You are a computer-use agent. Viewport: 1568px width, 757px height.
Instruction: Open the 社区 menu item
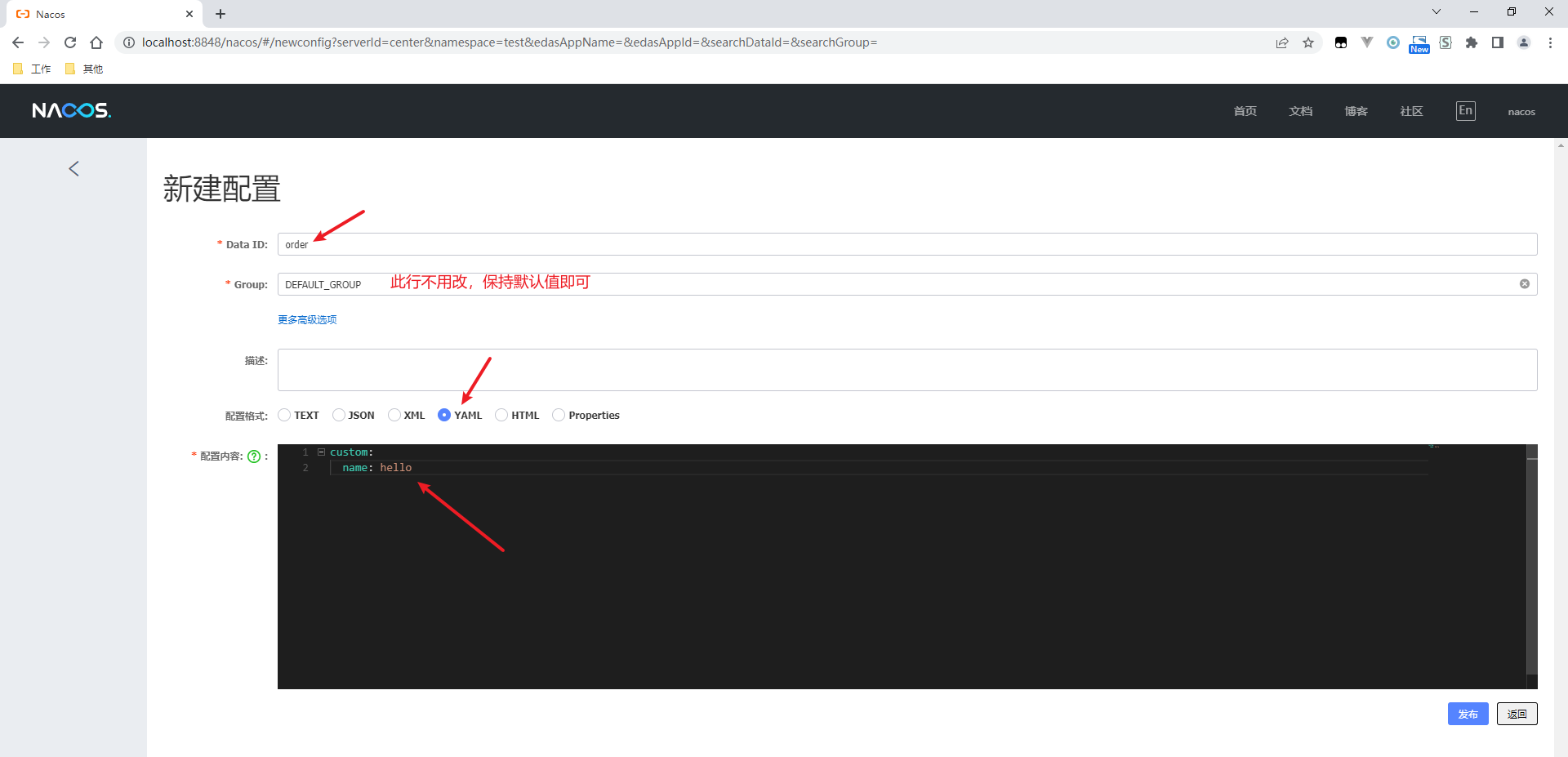coord(1410,110)
